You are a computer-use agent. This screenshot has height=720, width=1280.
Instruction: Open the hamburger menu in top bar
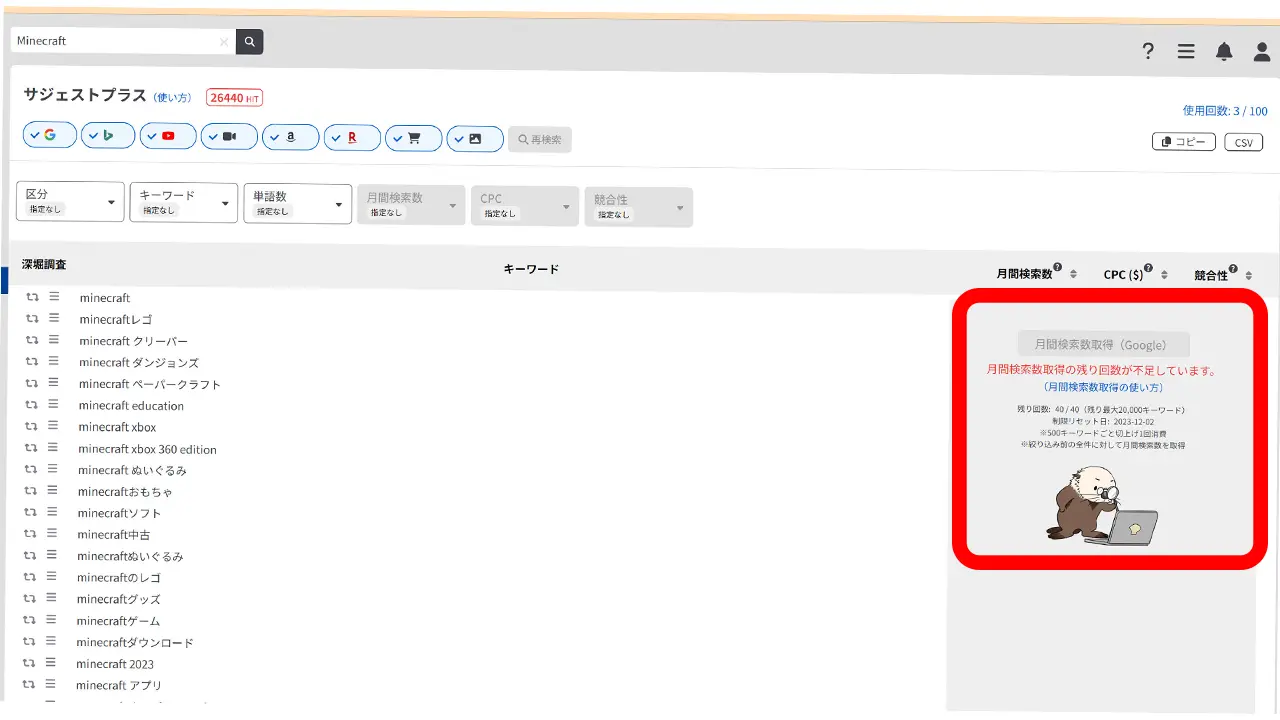pos(1186,51)
